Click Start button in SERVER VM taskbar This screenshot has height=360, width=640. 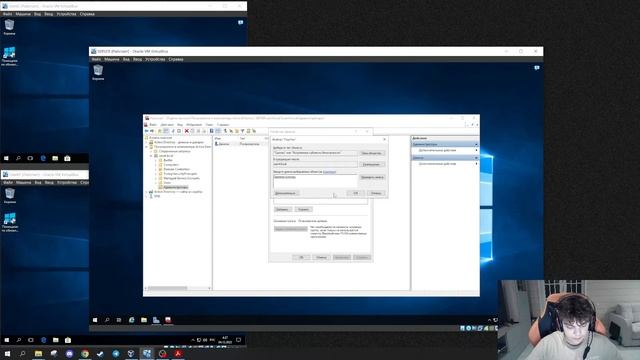point(95,320)
